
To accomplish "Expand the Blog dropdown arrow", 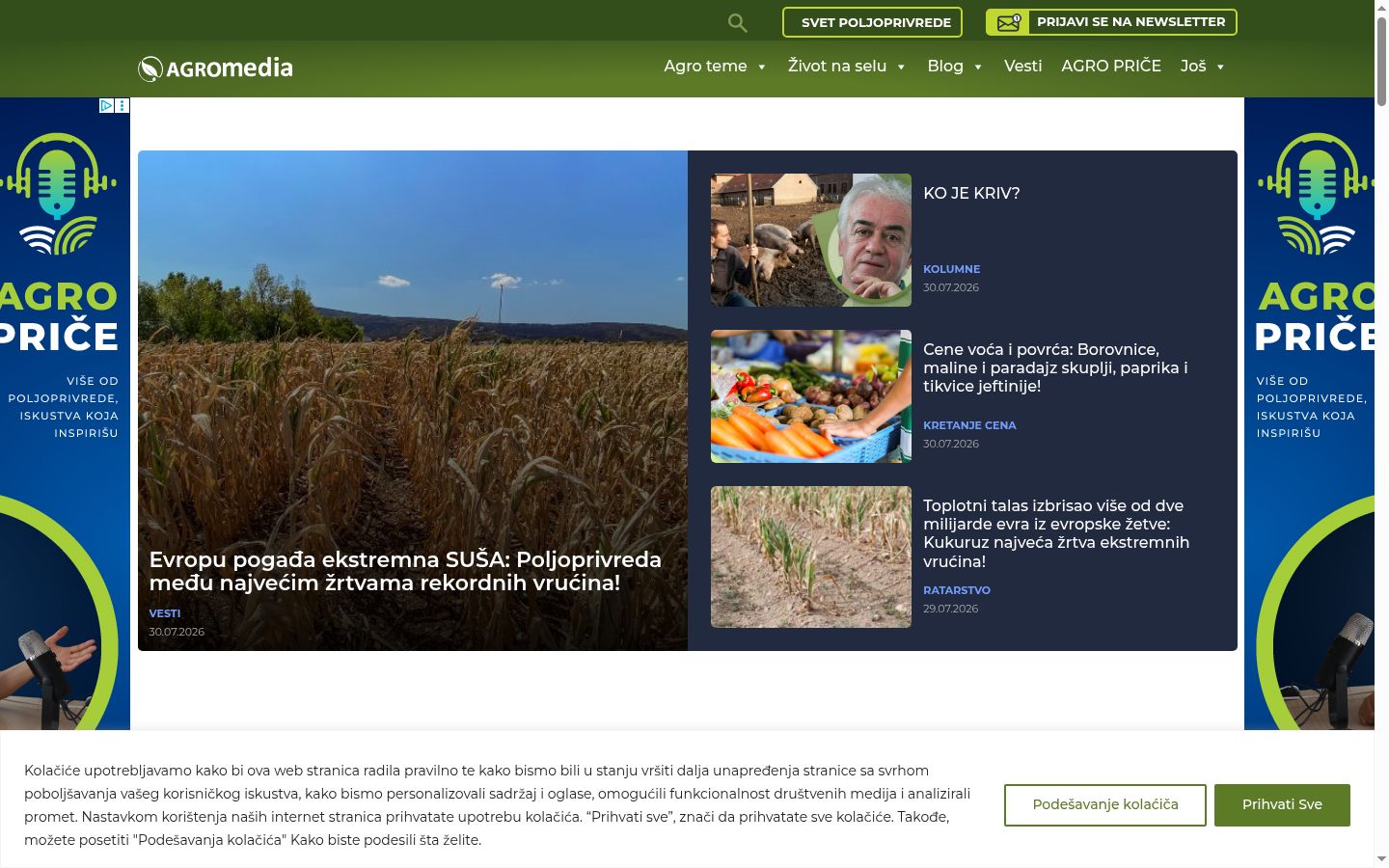I will tap(977, 67).
